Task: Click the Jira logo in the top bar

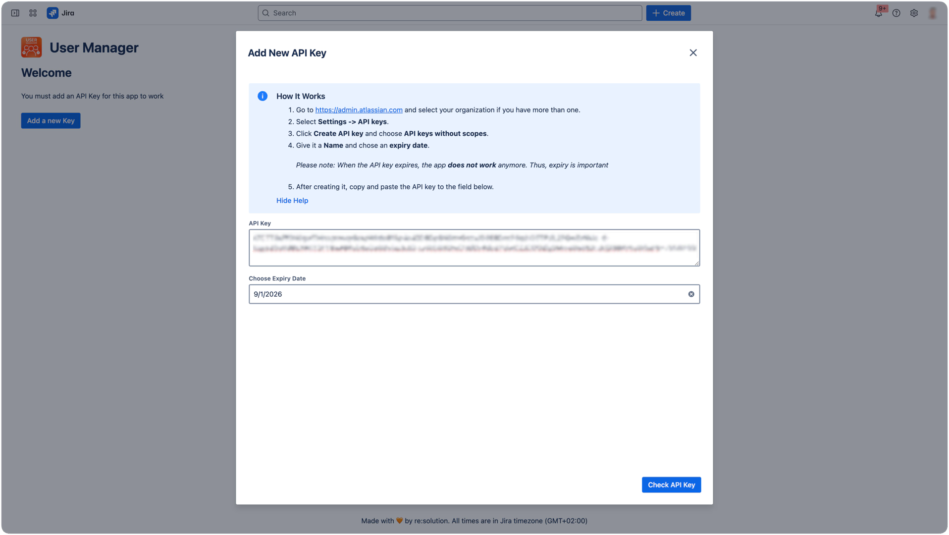Action: tap(61, 13)
